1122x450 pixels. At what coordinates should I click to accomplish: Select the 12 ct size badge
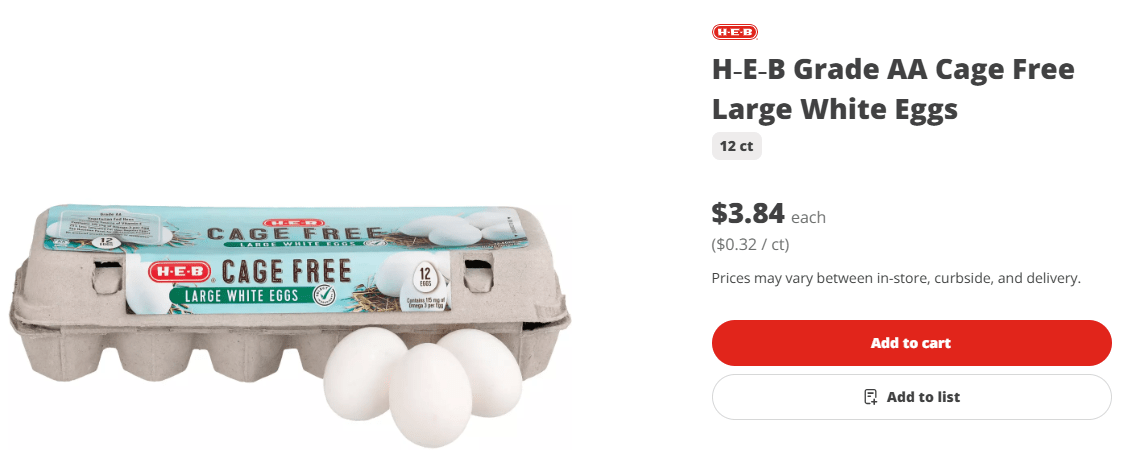pyautogui.click(x=736, y=147)
